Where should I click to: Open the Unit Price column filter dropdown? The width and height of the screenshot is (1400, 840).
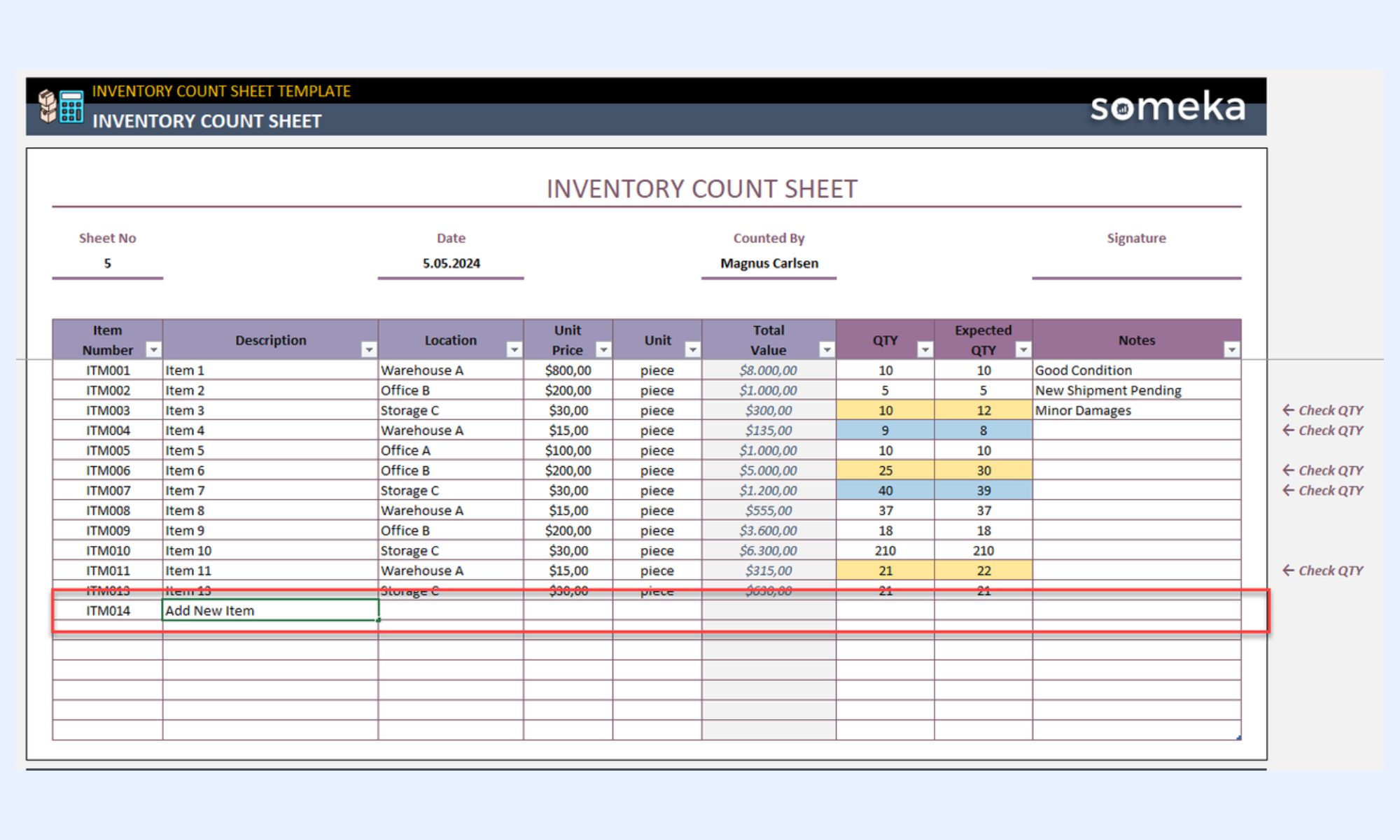click(603, 349)
